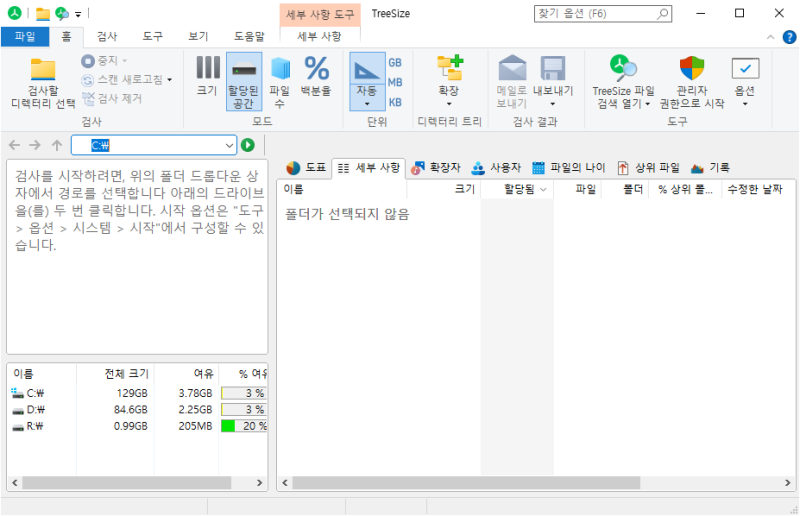Switch to the Tools ribbon tab
This screenshot has height=516, width=800.
pyautogui.click(x=153, y=37)
